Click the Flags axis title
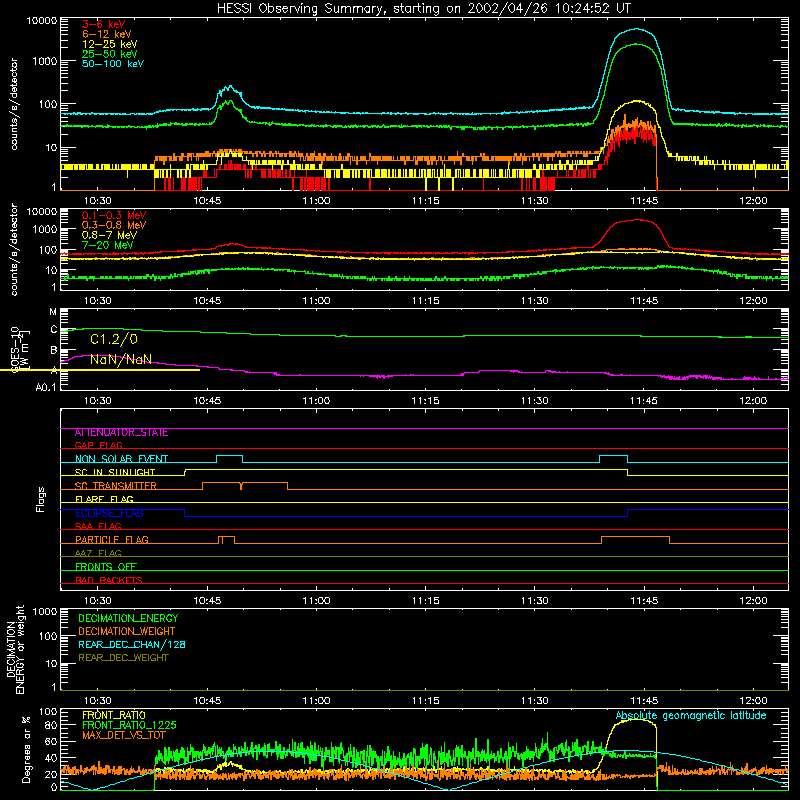 pos(41,499)
